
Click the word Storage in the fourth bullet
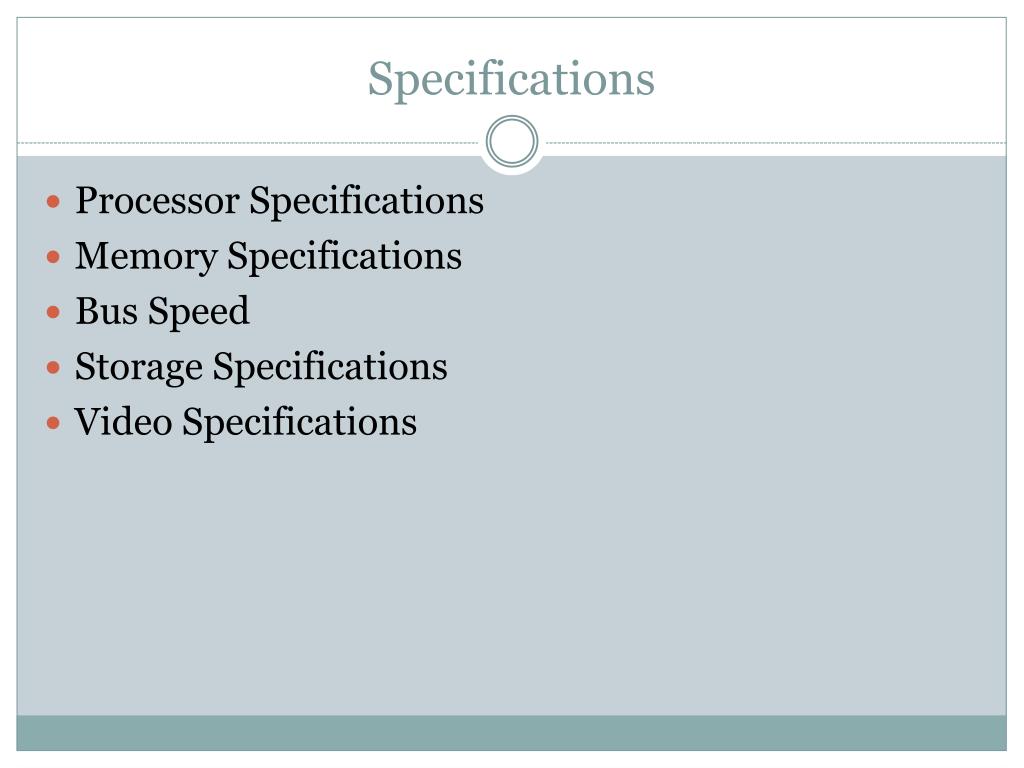139,368
